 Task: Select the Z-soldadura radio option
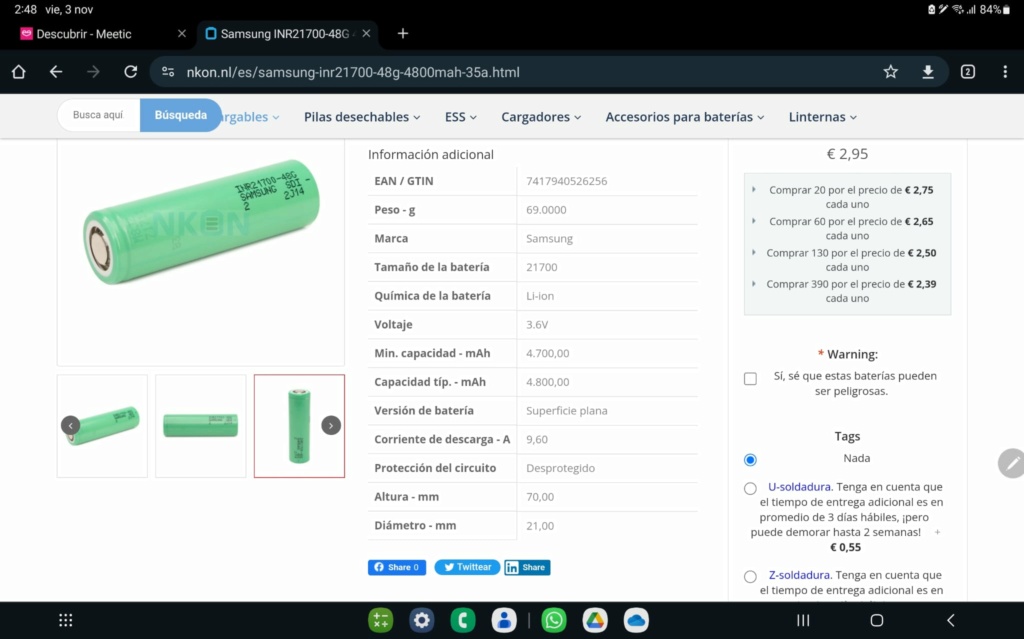pos(750,576)
